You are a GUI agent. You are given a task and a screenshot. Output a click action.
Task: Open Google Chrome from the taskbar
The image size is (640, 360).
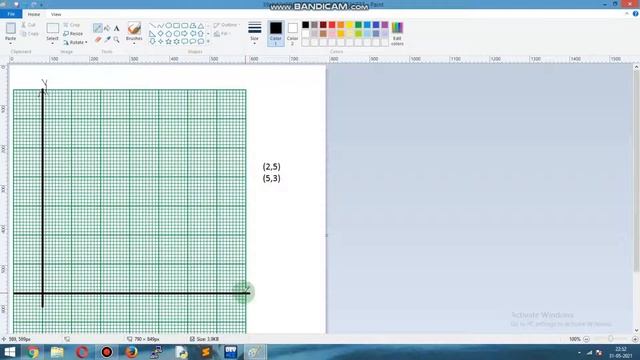(33, 352)
